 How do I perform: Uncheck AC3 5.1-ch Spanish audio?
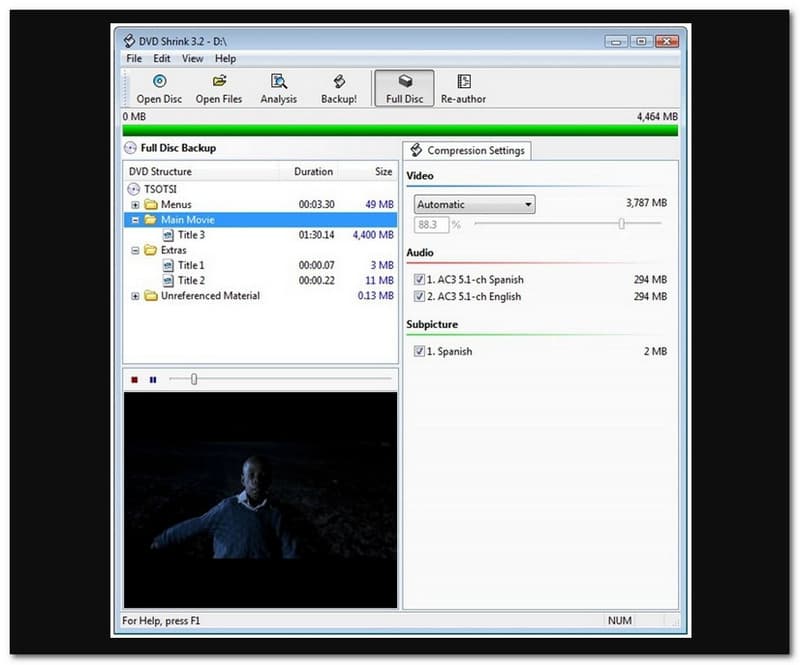419,280
